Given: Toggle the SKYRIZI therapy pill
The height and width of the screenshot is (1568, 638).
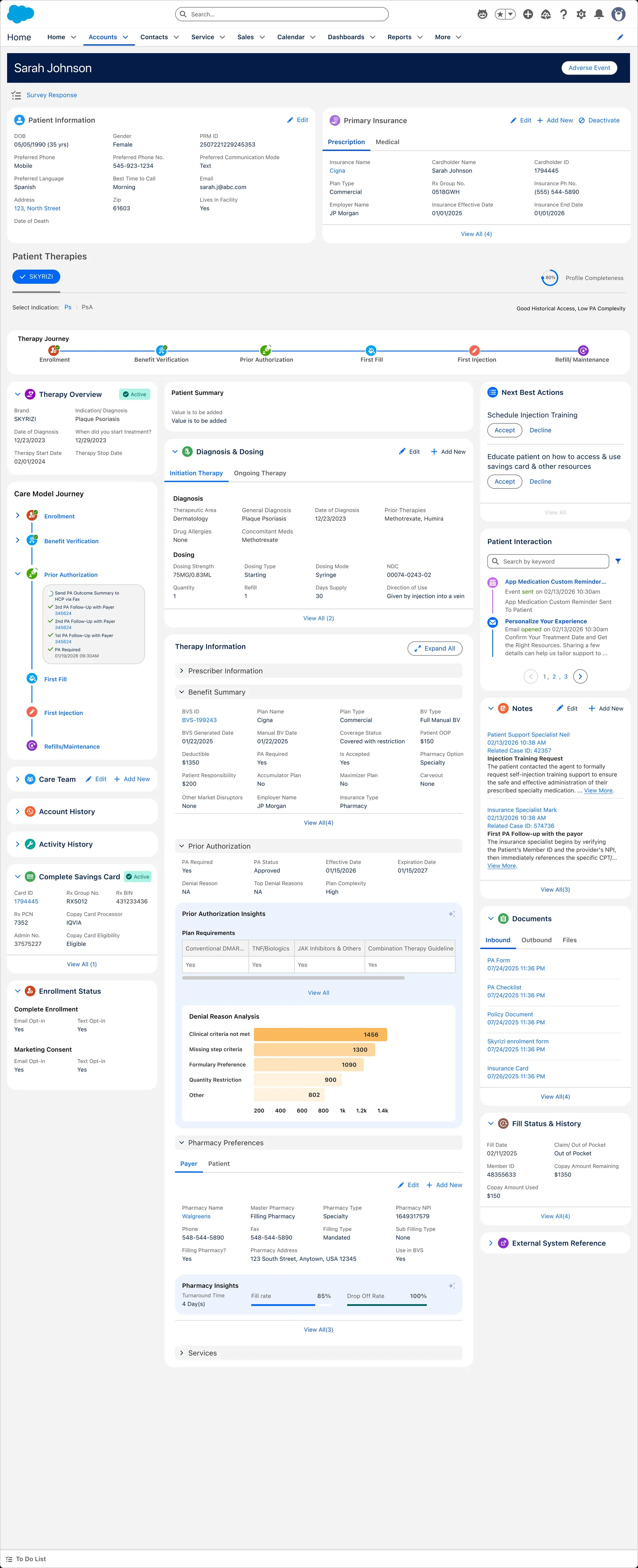Looking at the screenshot, I should click(36, 276).
